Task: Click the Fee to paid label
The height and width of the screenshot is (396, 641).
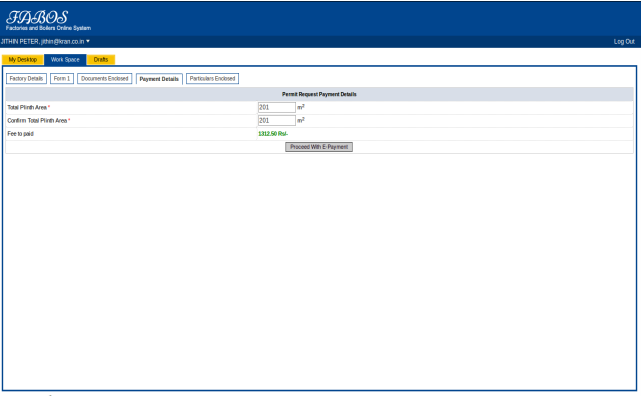Action: pos(20,134)
